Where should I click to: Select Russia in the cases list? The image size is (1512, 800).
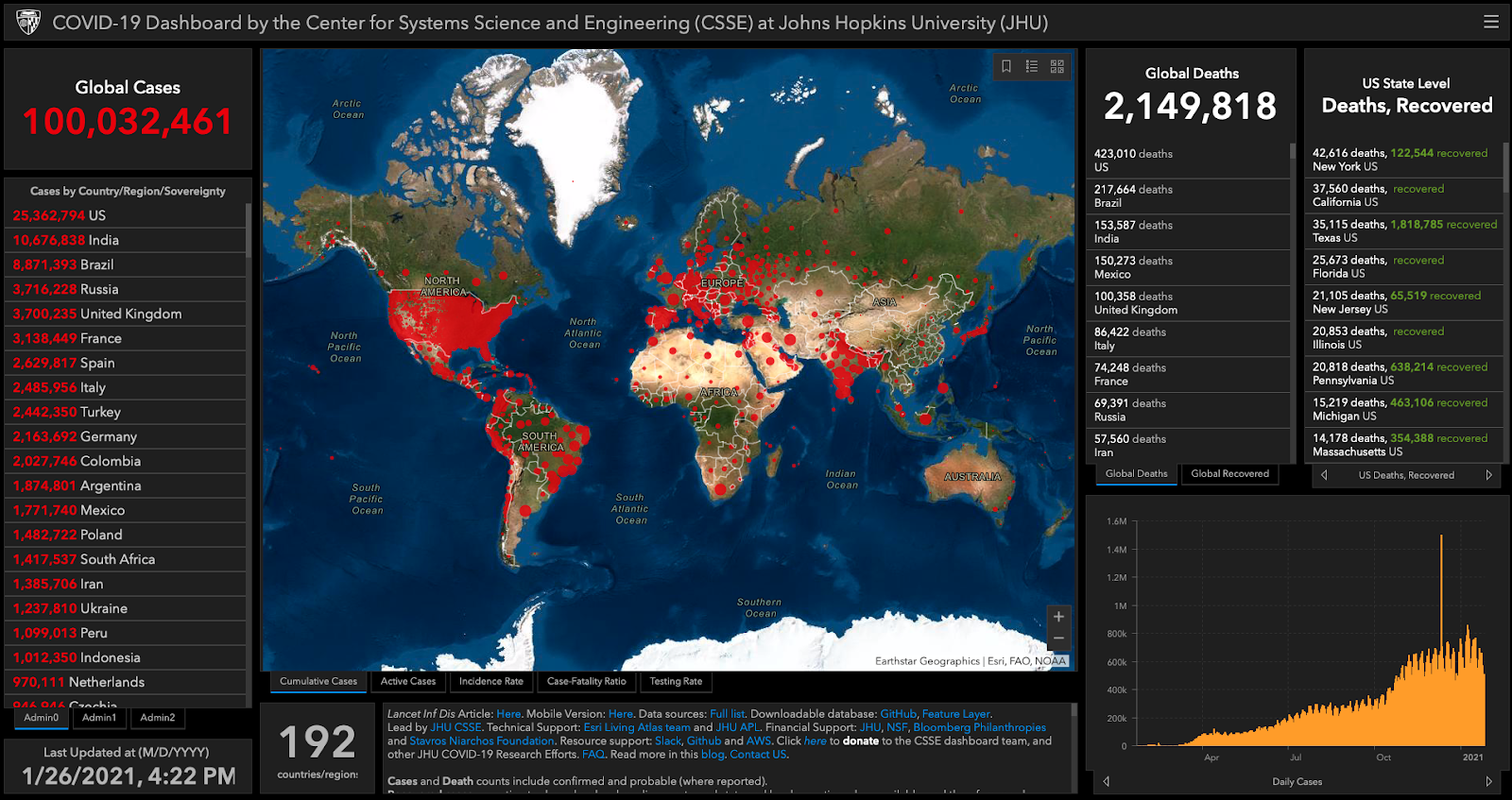pos(126,289)
